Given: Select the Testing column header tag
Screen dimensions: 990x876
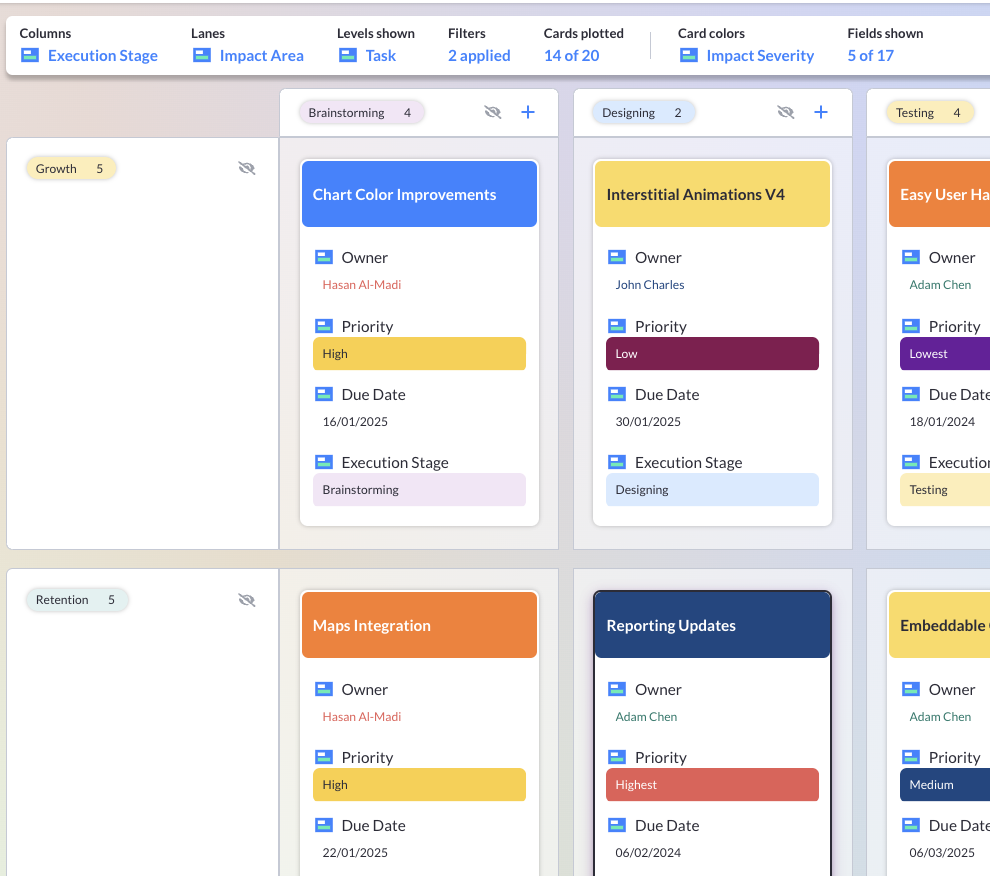Looking at the screenshot, I should (929, 112).
